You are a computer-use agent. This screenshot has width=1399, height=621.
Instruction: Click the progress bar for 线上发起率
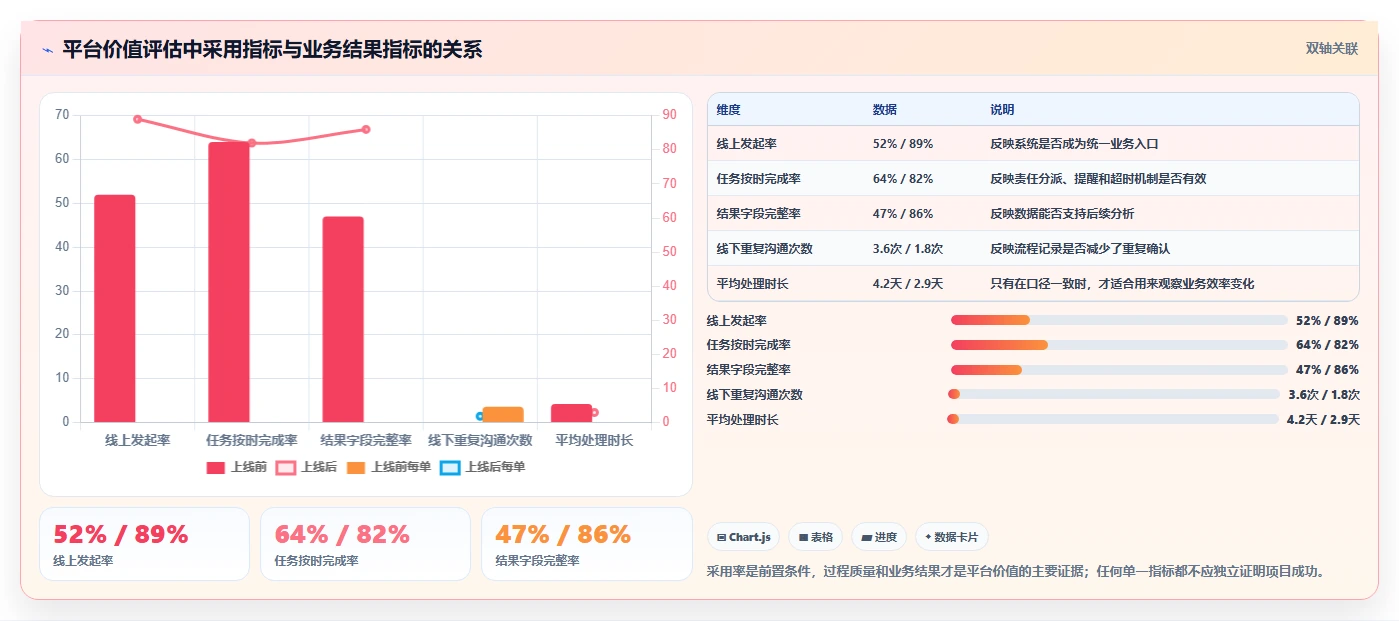tap(1119, 320)
